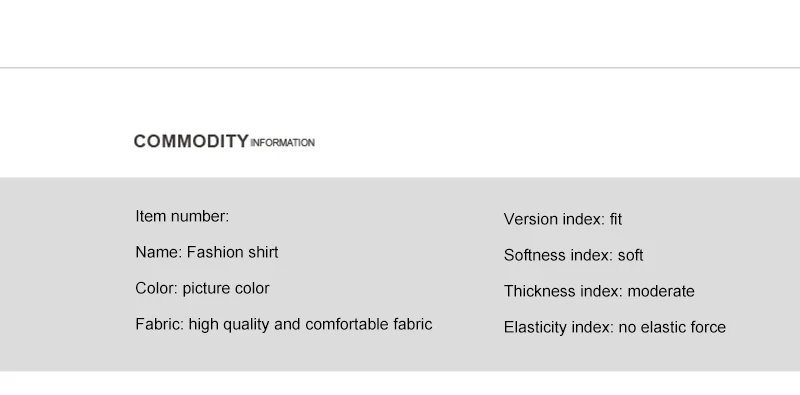Click the capitalized 'Fabric:' label
This screenshot has height=395, width=800.
tap(160, 324)
